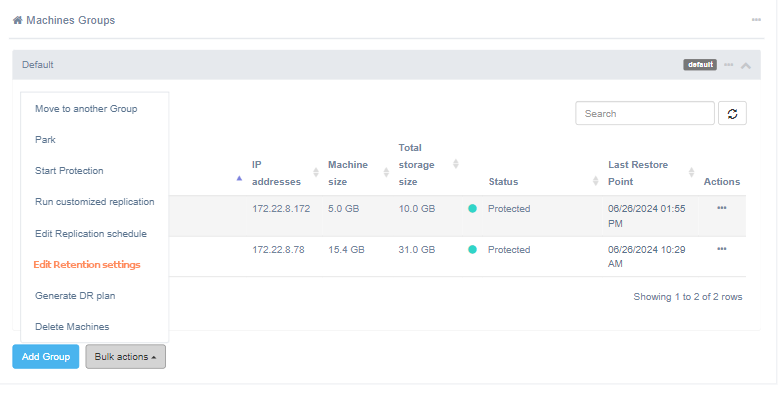
Task: Sort by the Machine size column arrows
Action: coord(386,172)
